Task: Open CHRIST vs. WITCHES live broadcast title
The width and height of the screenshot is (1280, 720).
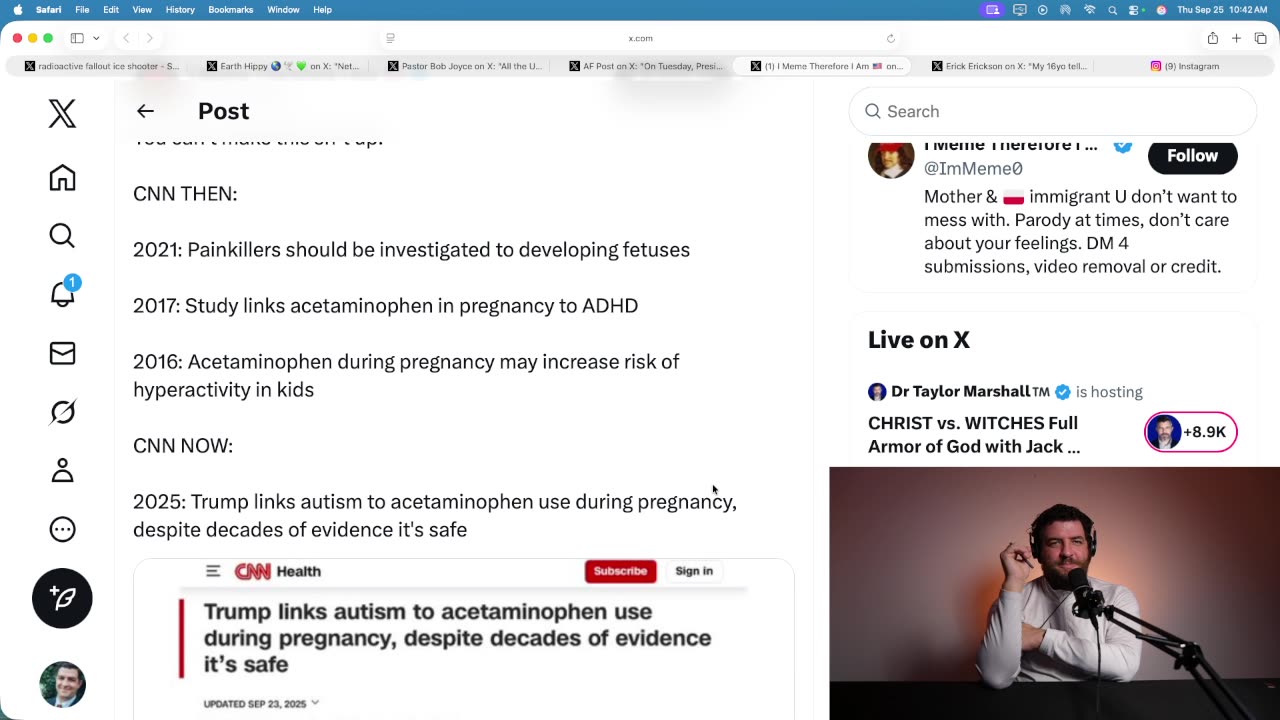Action: click(x=974, y=435)
